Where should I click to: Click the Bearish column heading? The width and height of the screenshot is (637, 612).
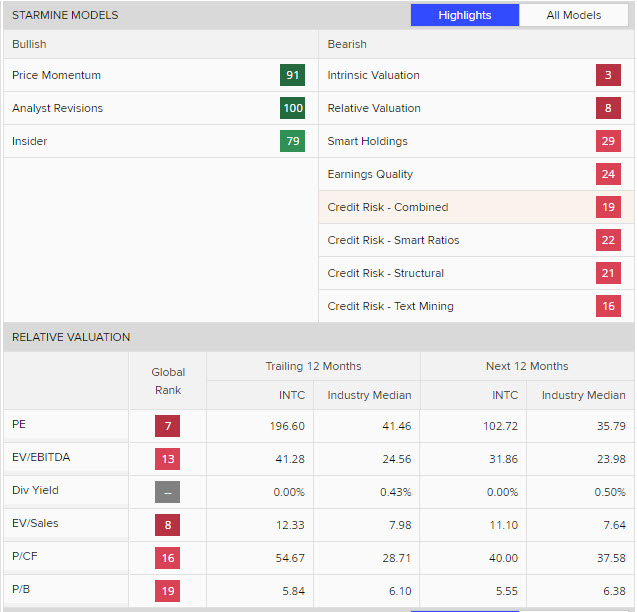click(347, 44)
